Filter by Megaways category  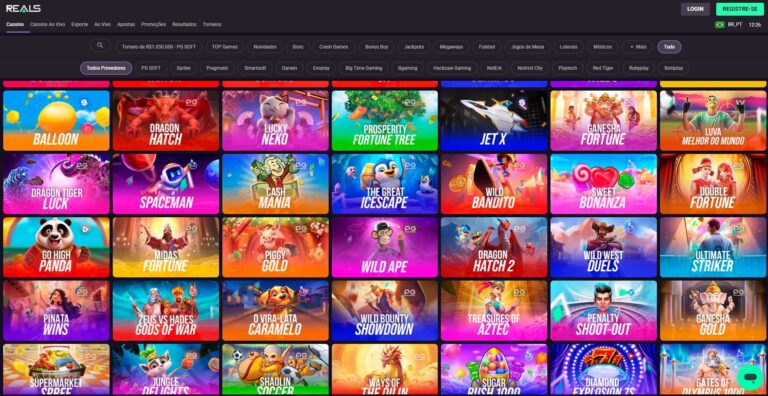pyautogui.click(x=451, y=47)
